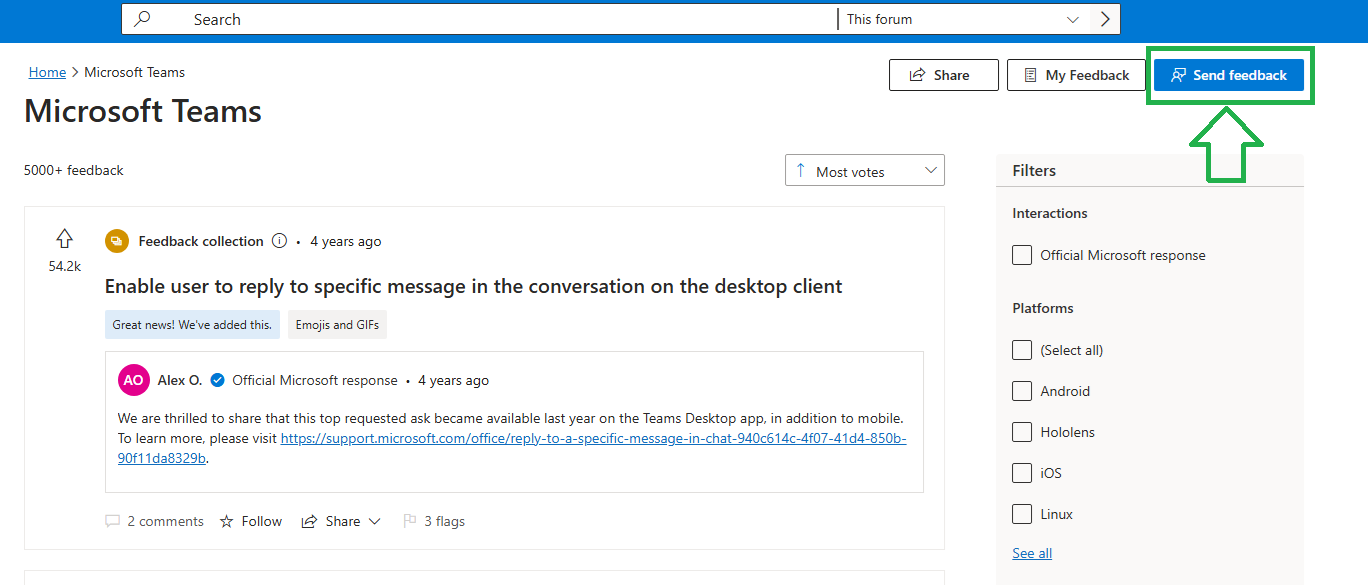This screenshot has width=1368, height=585.
Task: Click the Feedback collection info icon
Action: 280,241
